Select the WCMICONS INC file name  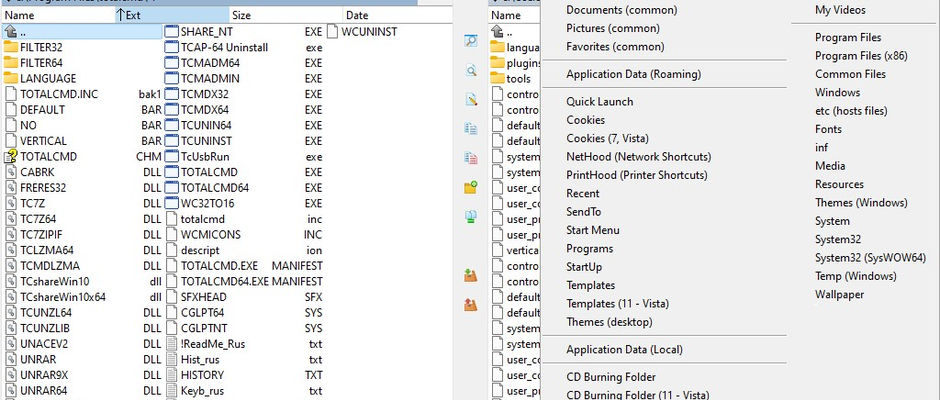[210, 234]
